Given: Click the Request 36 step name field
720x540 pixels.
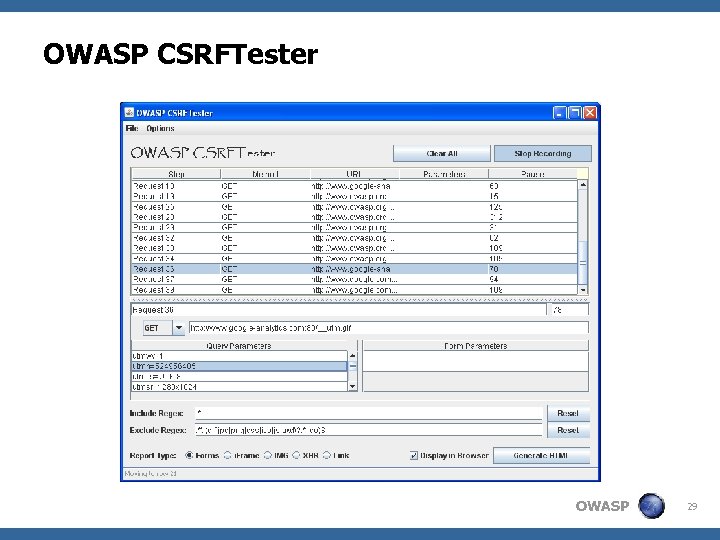Looking at the screenshot, I should (x=339, y=310).
